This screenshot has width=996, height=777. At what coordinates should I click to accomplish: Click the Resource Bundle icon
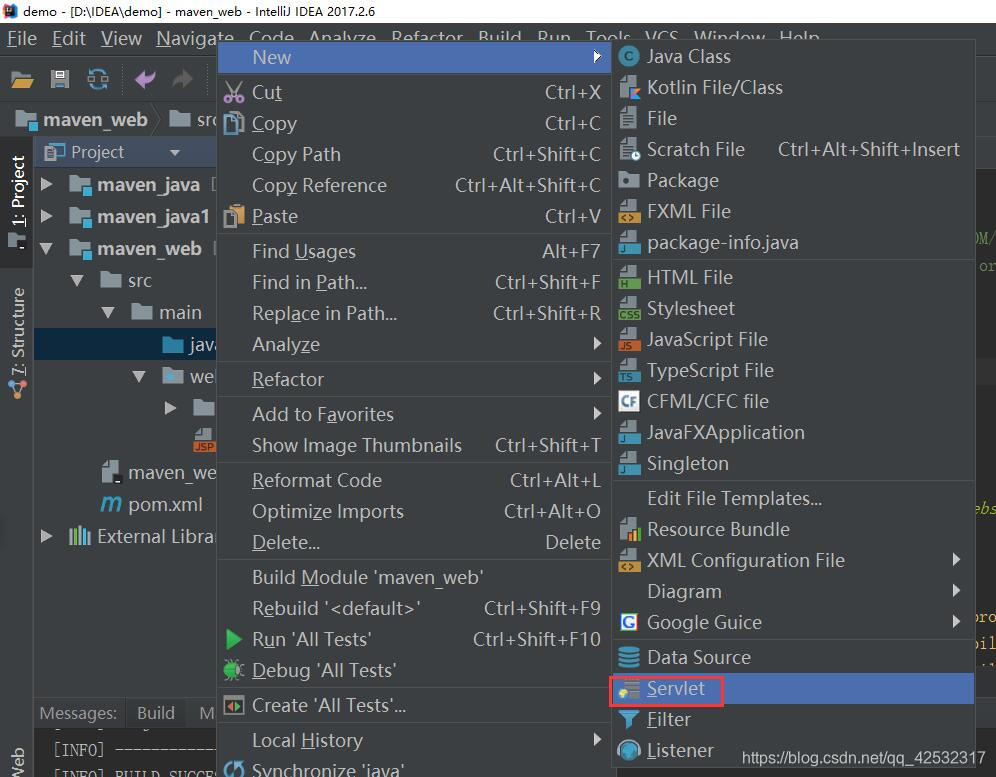point(629,529)
